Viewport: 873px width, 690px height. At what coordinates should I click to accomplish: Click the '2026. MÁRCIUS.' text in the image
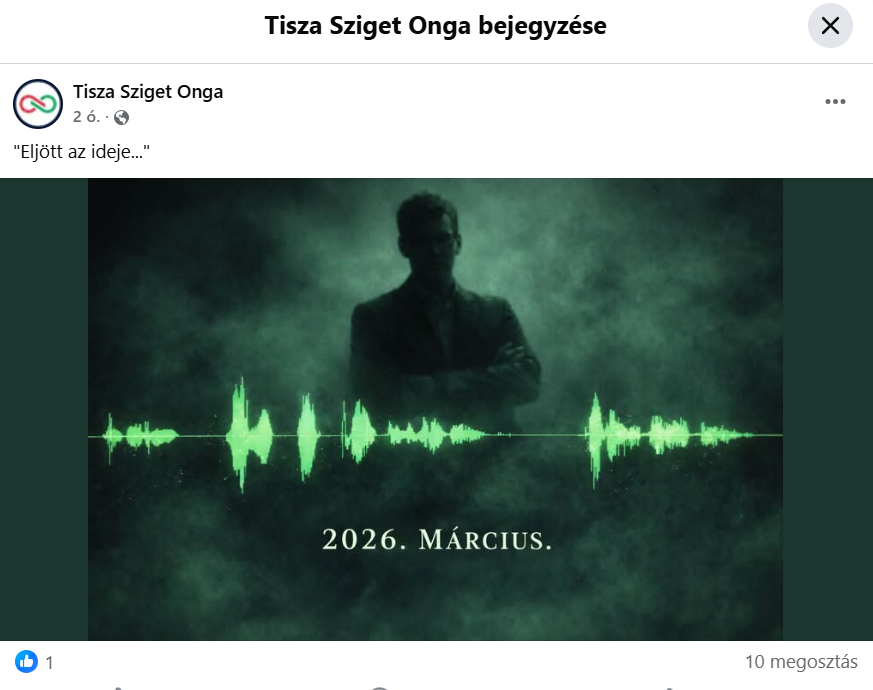[437, 540]
